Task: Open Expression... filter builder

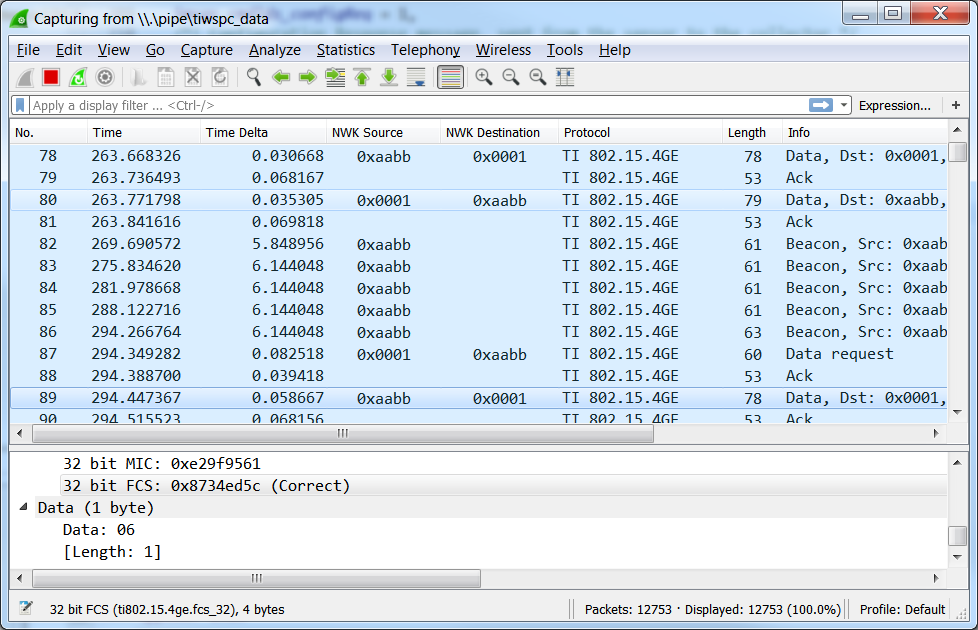Action: (x=894, y=105)
